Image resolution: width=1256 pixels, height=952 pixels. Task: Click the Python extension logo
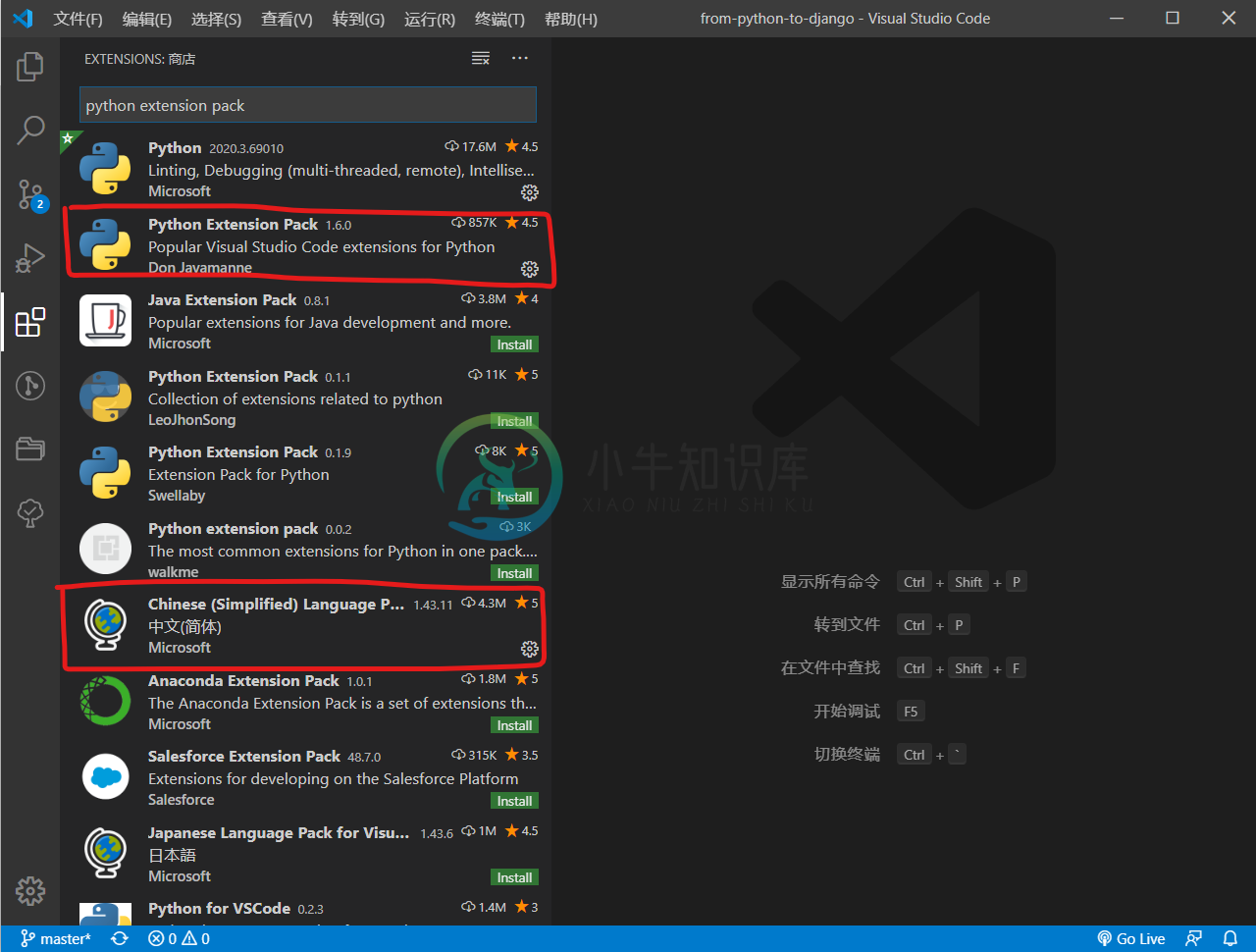[x=105, y=168]
